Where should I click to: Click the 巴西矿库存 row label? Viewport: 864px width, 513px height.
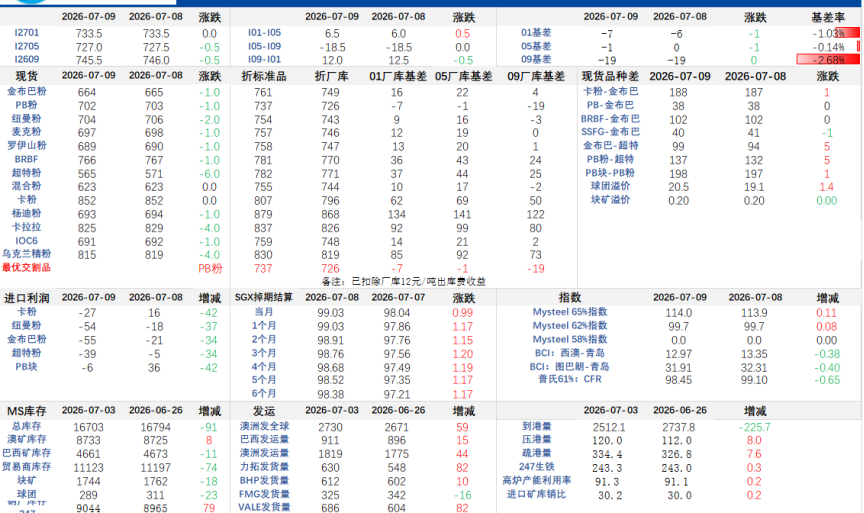[26, 453]
